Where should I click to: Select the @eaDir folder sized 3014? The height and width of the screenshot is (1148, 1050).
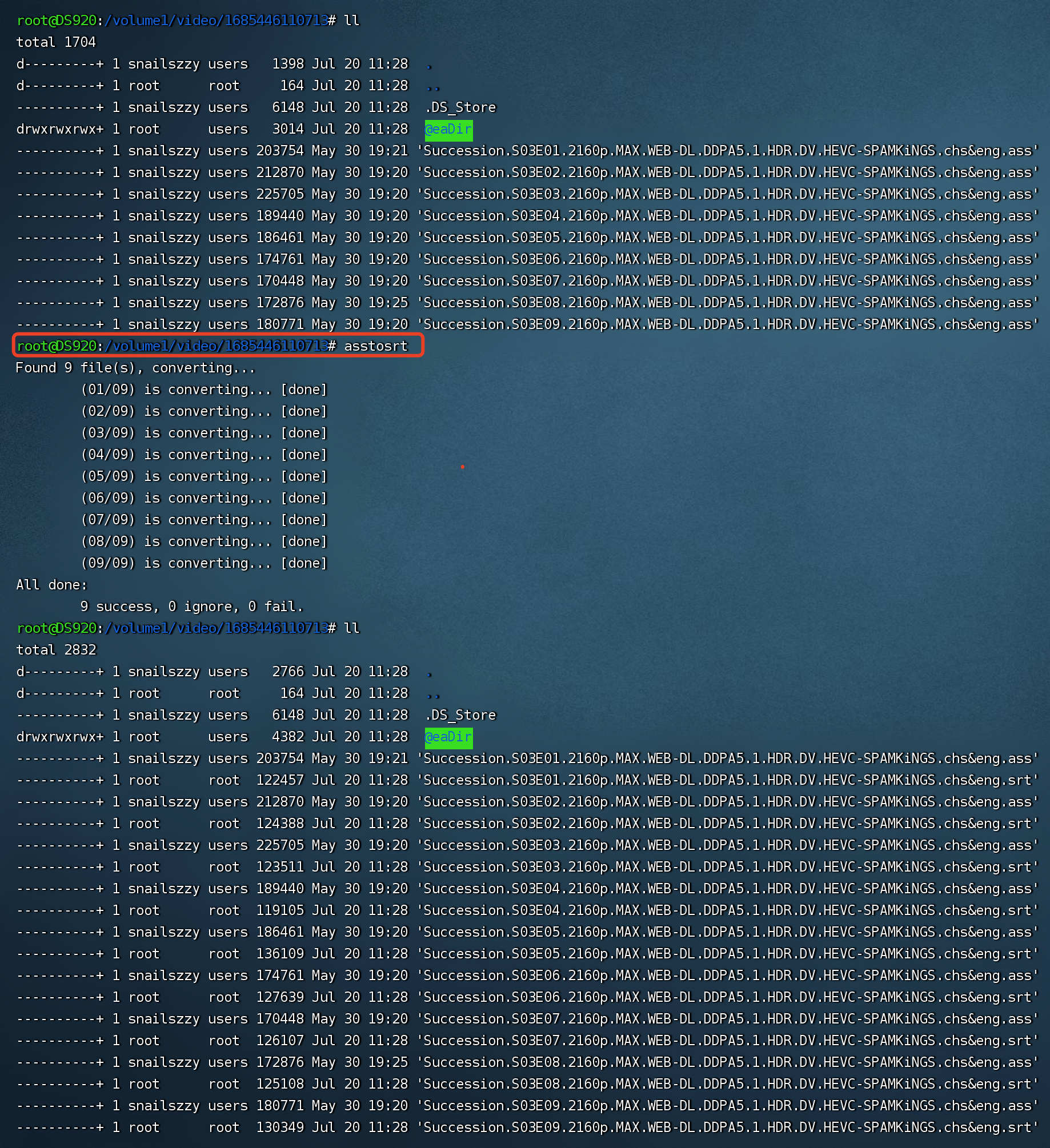click(448, 130)
